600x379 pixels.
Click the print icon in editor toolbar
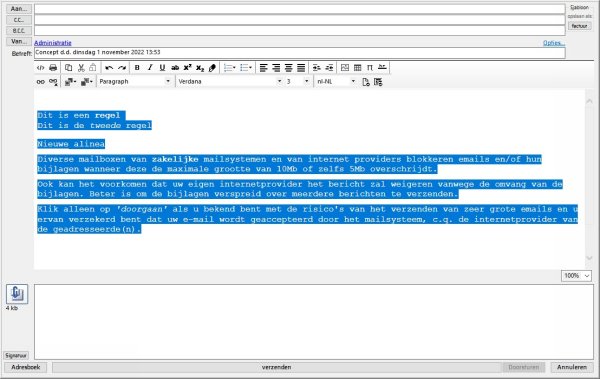coord(53,68)
